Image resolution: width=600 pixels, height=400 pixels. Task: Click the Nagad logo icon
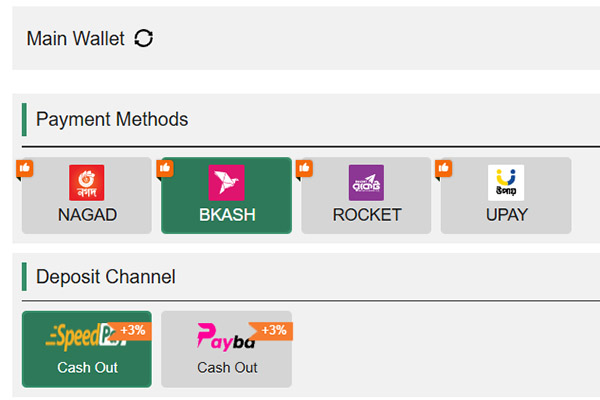[87, 183]
